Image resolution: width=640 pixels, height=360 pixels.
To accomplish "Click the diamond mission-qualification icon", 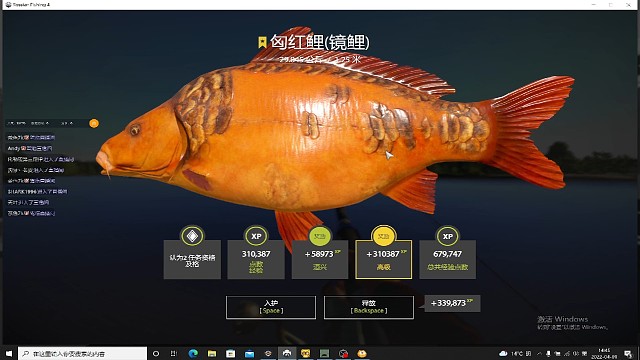I will 192,236.
